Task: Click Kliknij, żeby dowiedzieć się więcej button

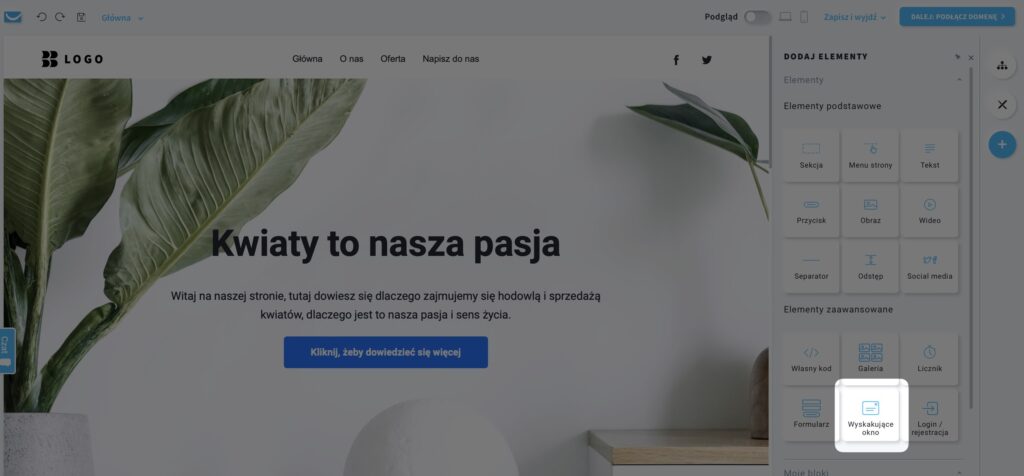Action: point(385,352)
